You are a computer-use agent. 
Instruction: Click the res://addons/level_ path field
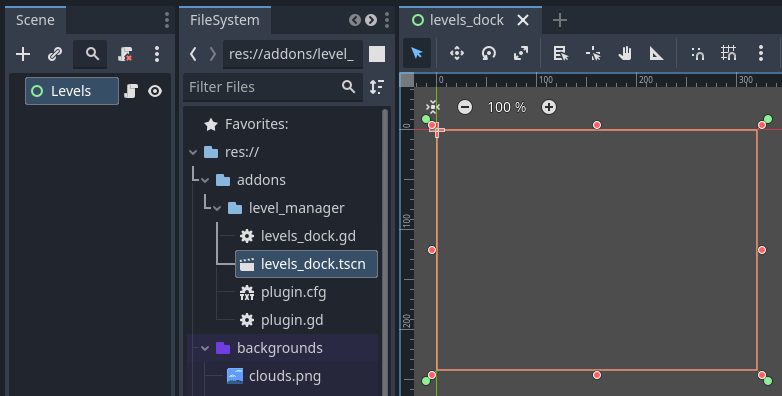coord(293,54)
